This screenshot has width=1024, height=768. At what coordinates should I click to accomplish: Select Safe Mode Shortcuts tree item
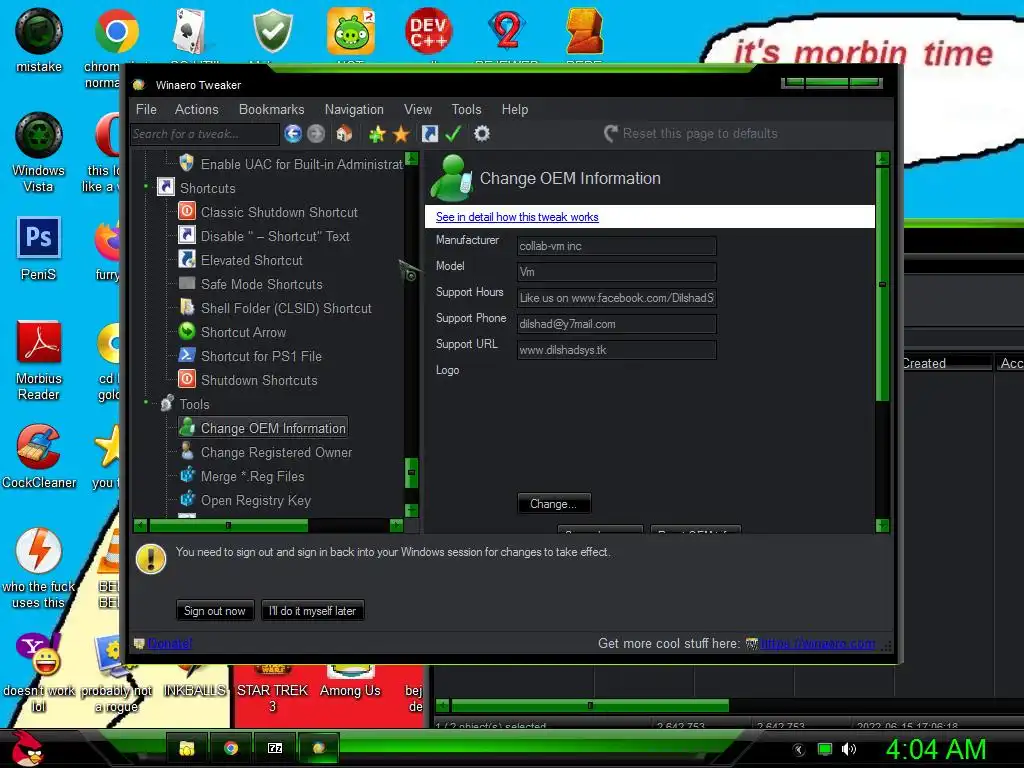click(x=262, y=284)
